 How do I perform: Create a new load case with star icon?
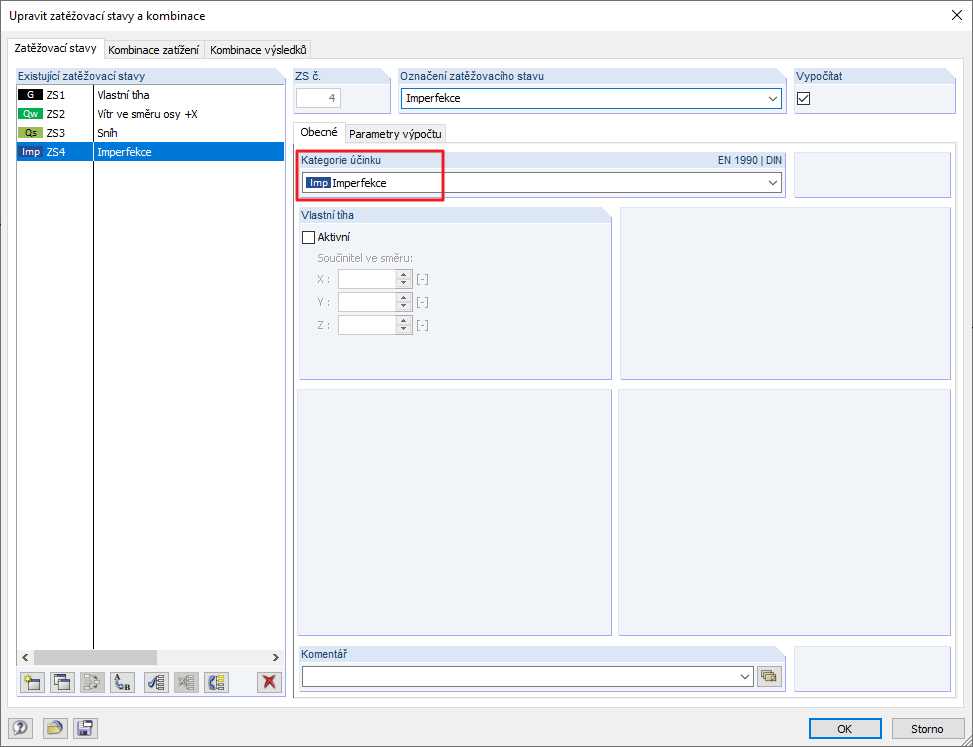(32, 682)
